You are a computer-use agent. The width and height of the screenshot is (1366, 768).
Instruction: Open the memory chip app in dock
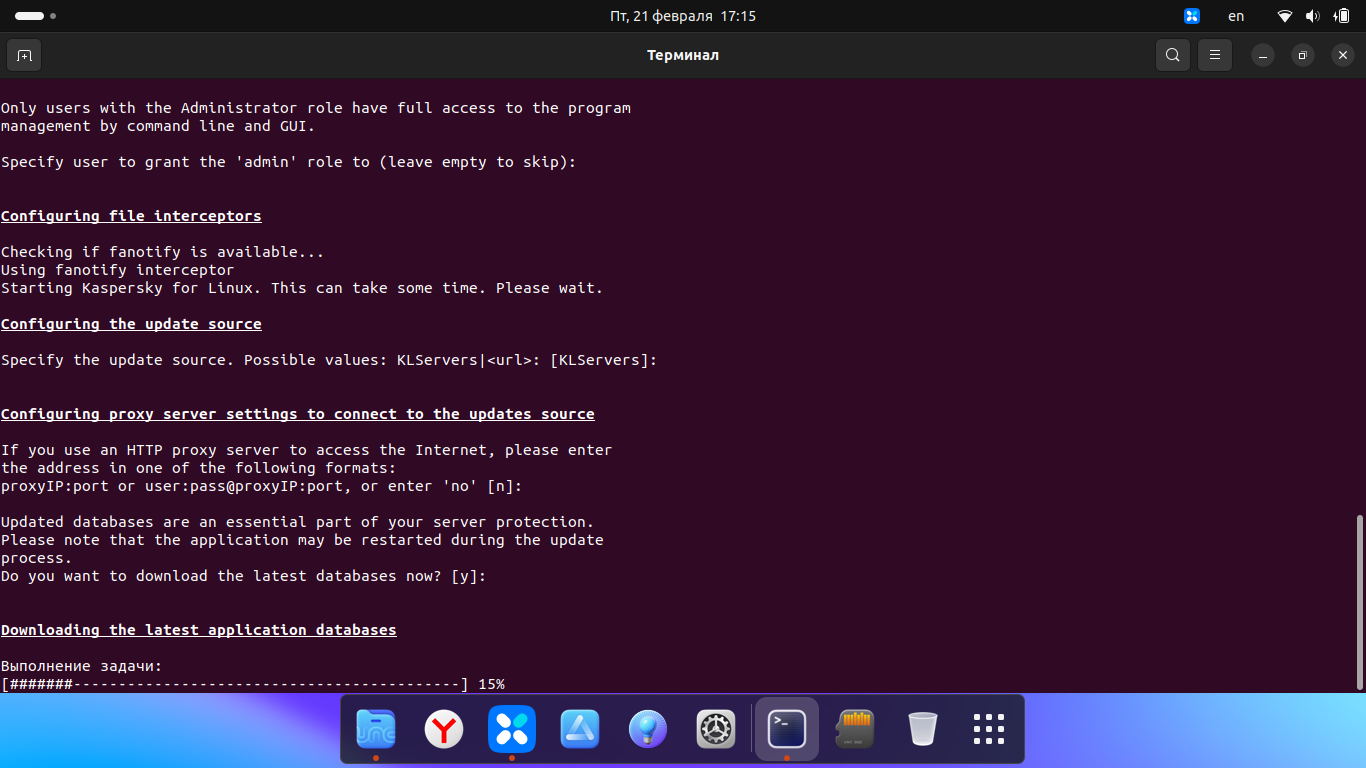click(855, 729)
